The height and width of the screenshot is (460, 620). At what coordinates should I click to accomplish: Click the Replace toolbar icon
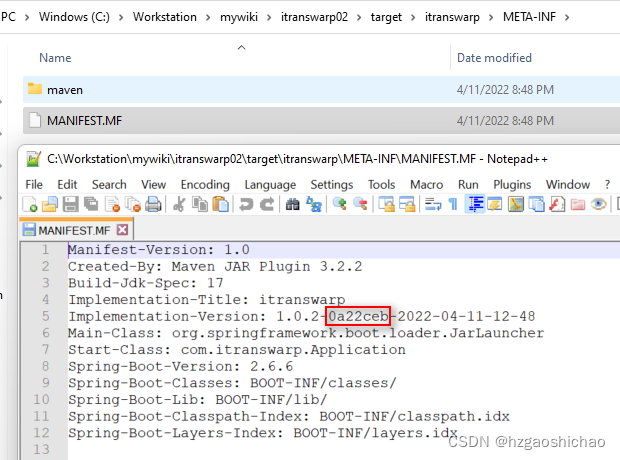click(314, 204)
